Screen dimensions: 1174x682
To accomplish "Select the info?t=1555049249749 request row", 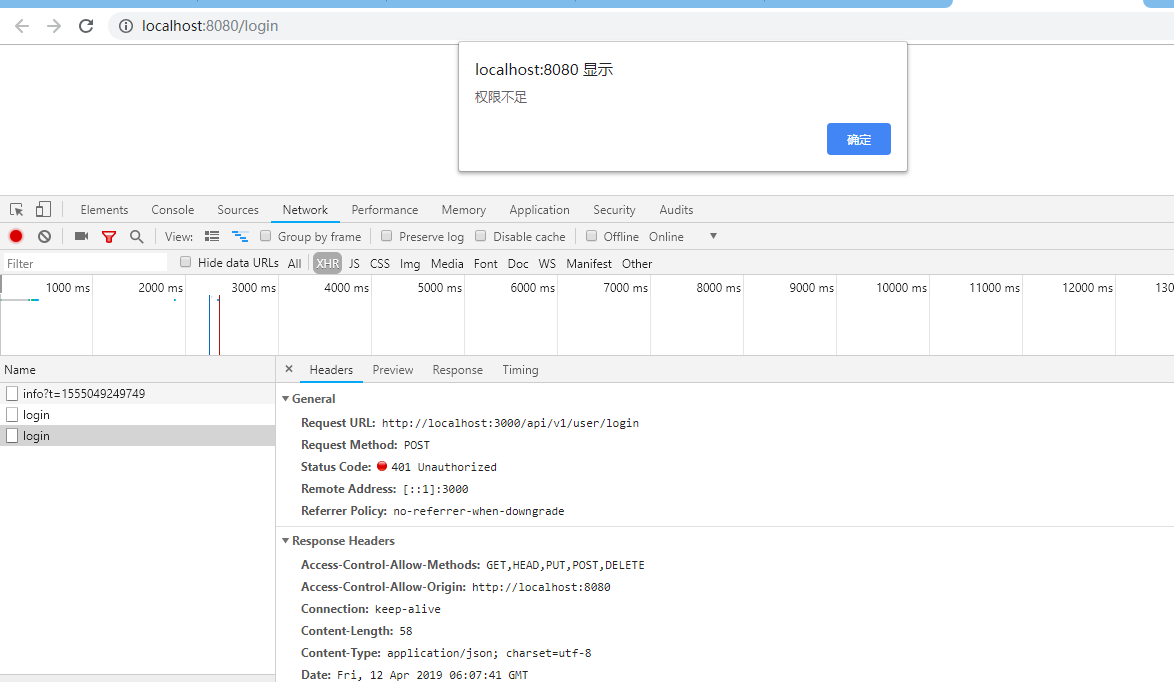I will point(138,394).
